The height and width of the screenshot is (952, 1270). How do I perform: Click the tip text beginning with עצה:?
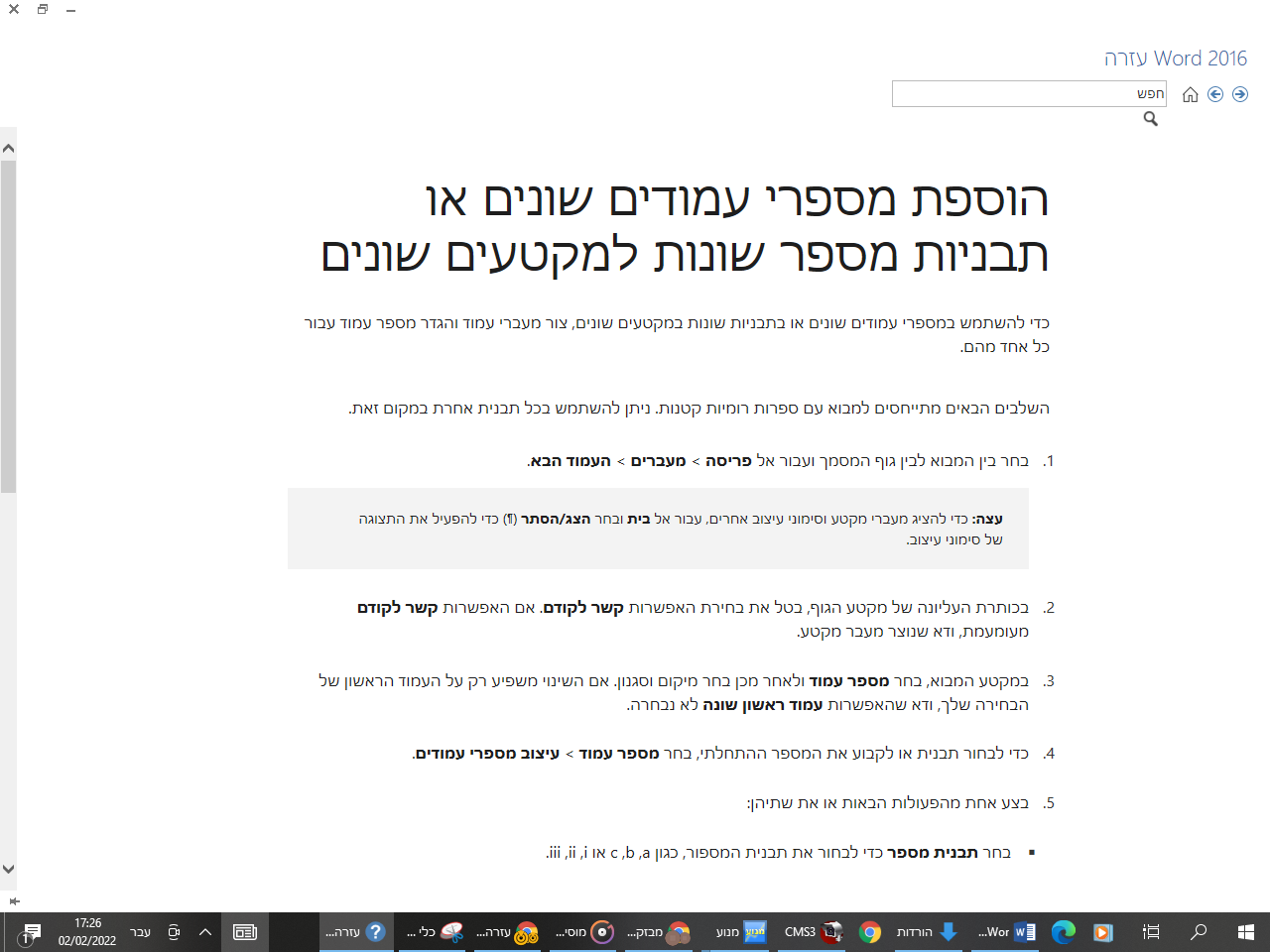tap(681, 529)
